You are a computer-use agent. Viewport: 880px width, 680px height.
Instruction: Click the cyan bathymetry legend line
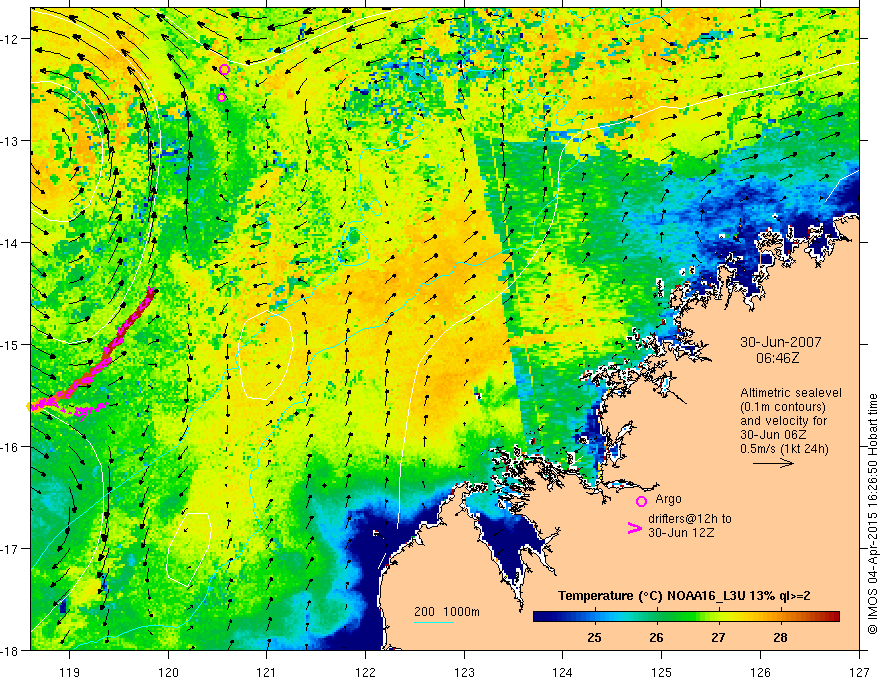click(x=434, y=622)
